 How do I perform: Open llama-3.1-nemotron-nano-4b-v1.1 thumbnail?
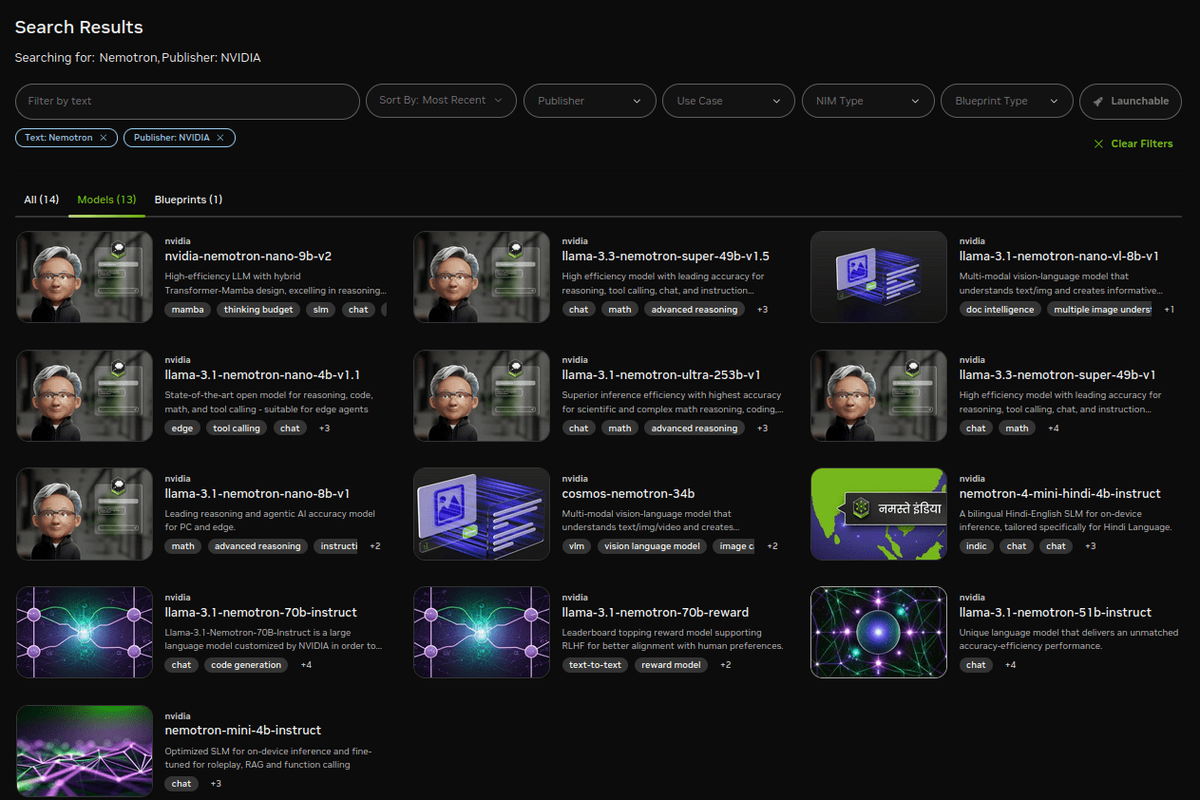pos(85,396)
